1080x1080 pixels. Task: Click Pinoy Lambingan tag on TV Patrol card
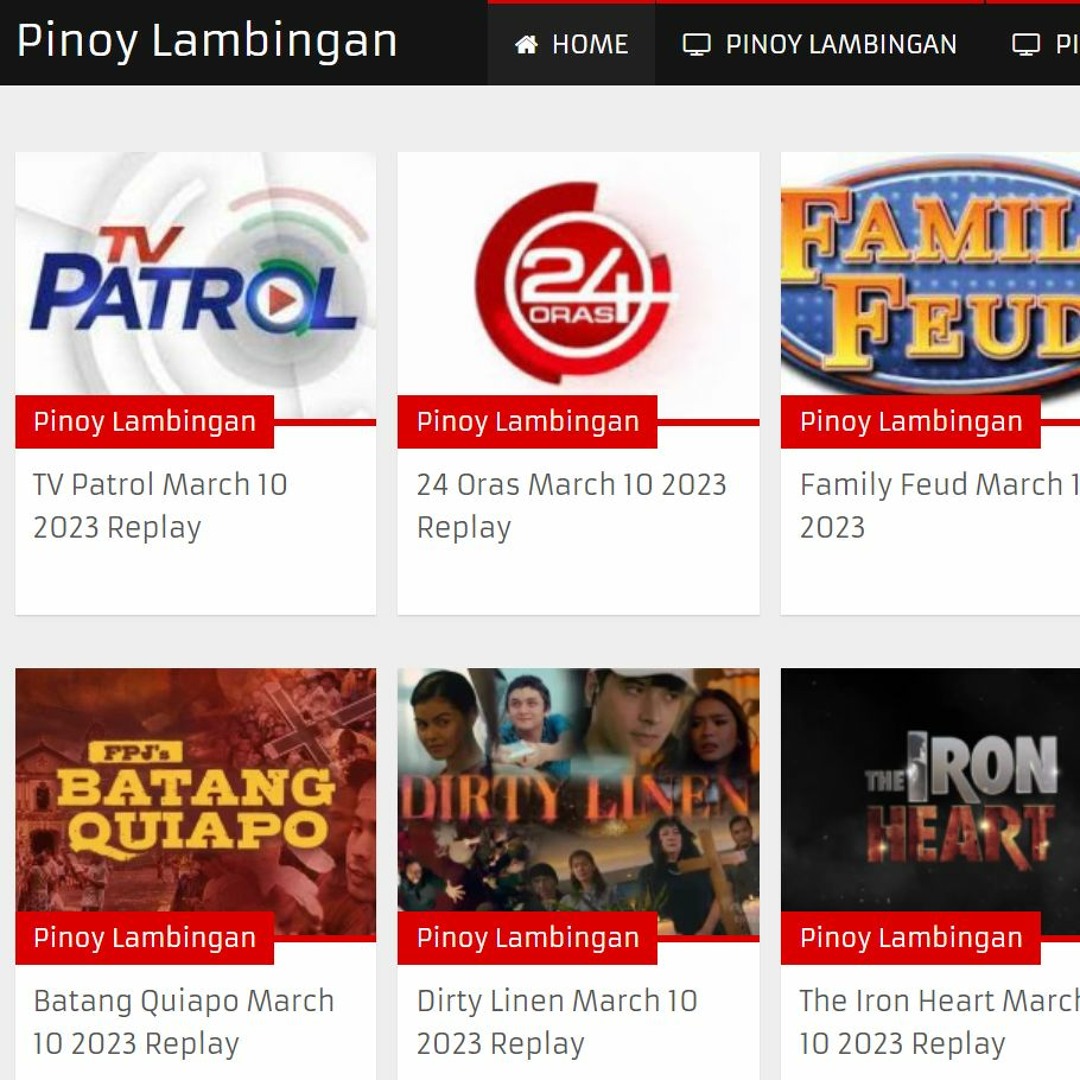coord(145,422)
